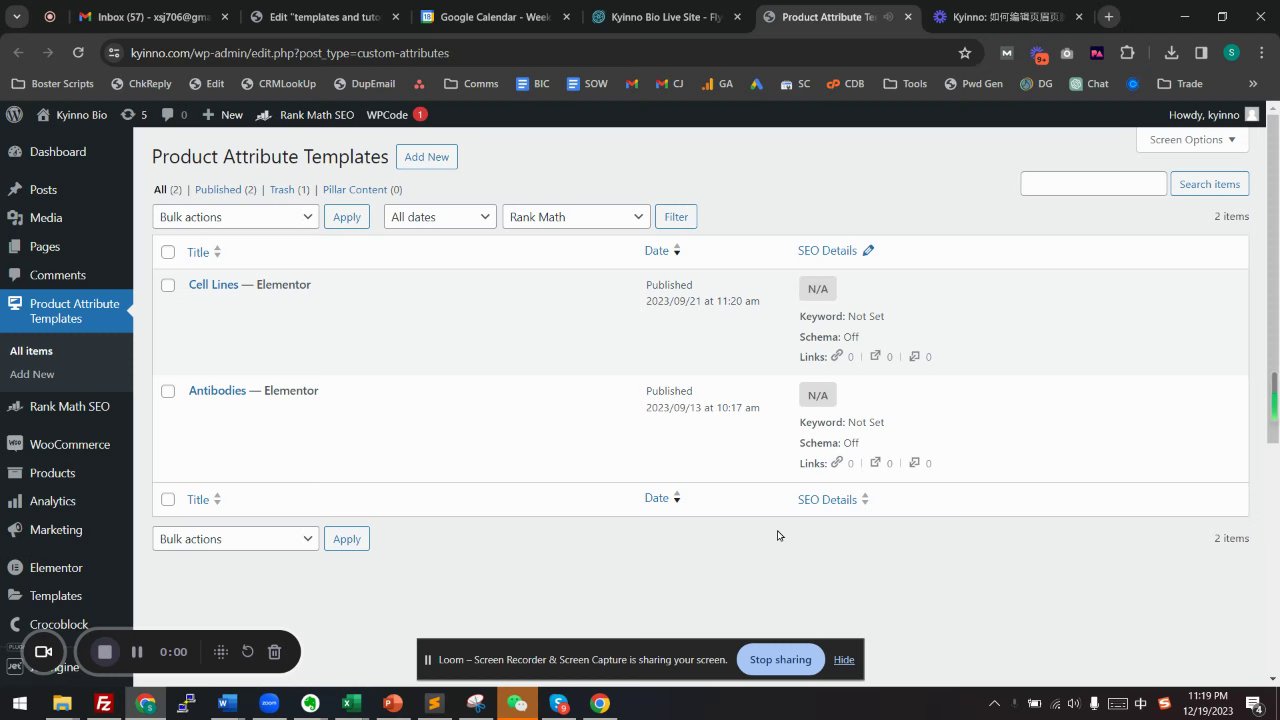The height and width of the screenshot is (720, 1280).
Task: Bookmark this page star icon
Action: point(965,53)
